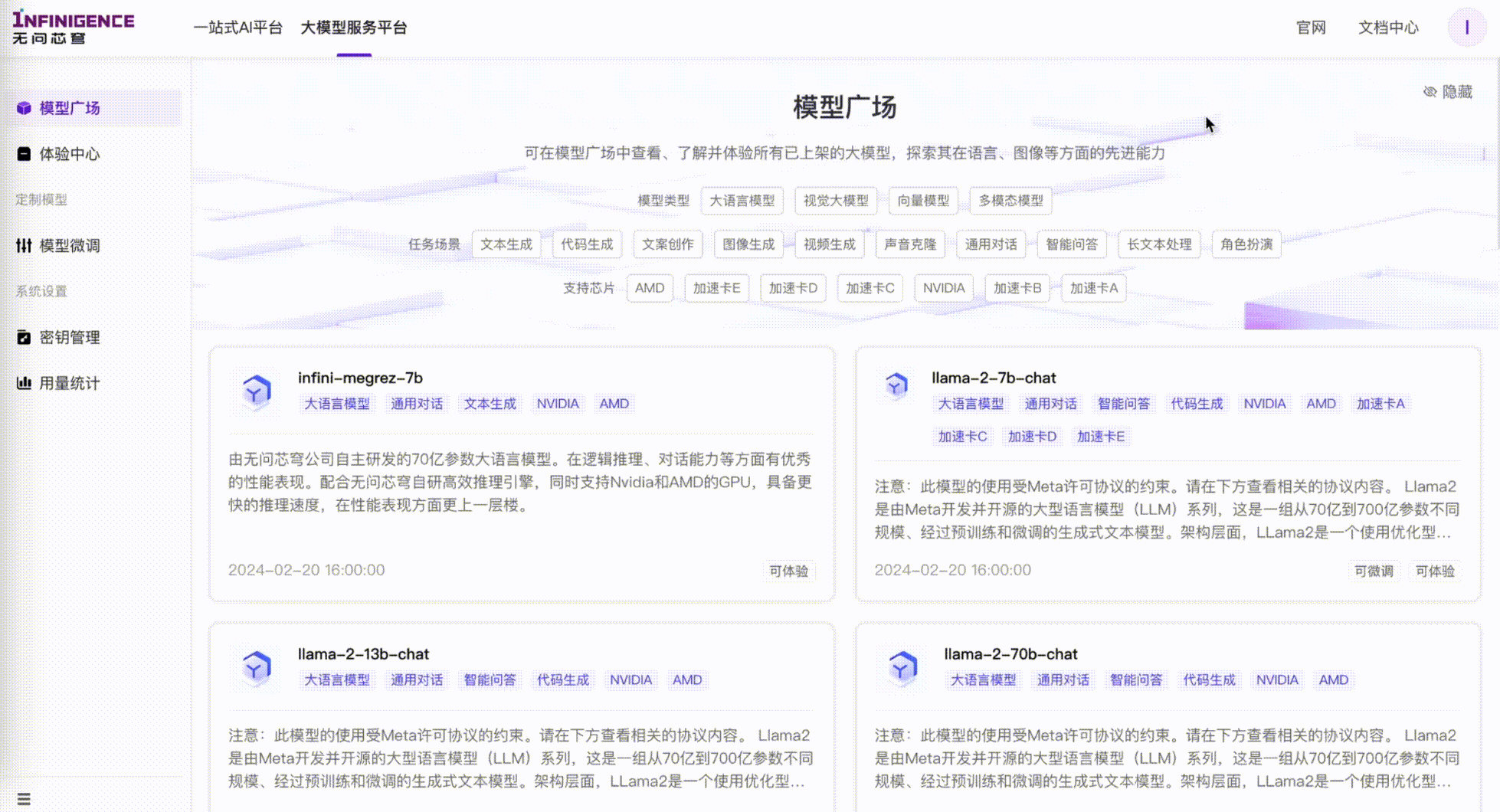Go to 模型微调 in the sidebar
The width and height of the screenshot is (1500, 812).
pyautogui.click(x=92, y=246)
